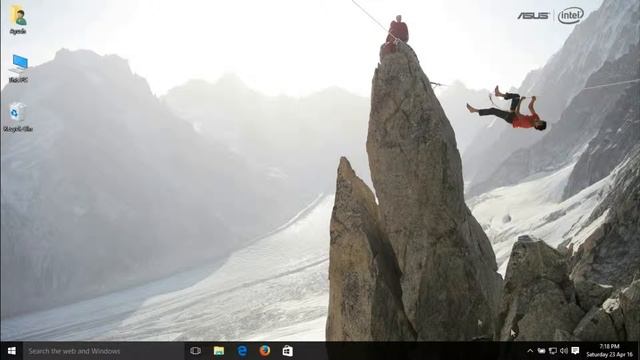Open the Windows Store from the taskbar

[288, 351]
